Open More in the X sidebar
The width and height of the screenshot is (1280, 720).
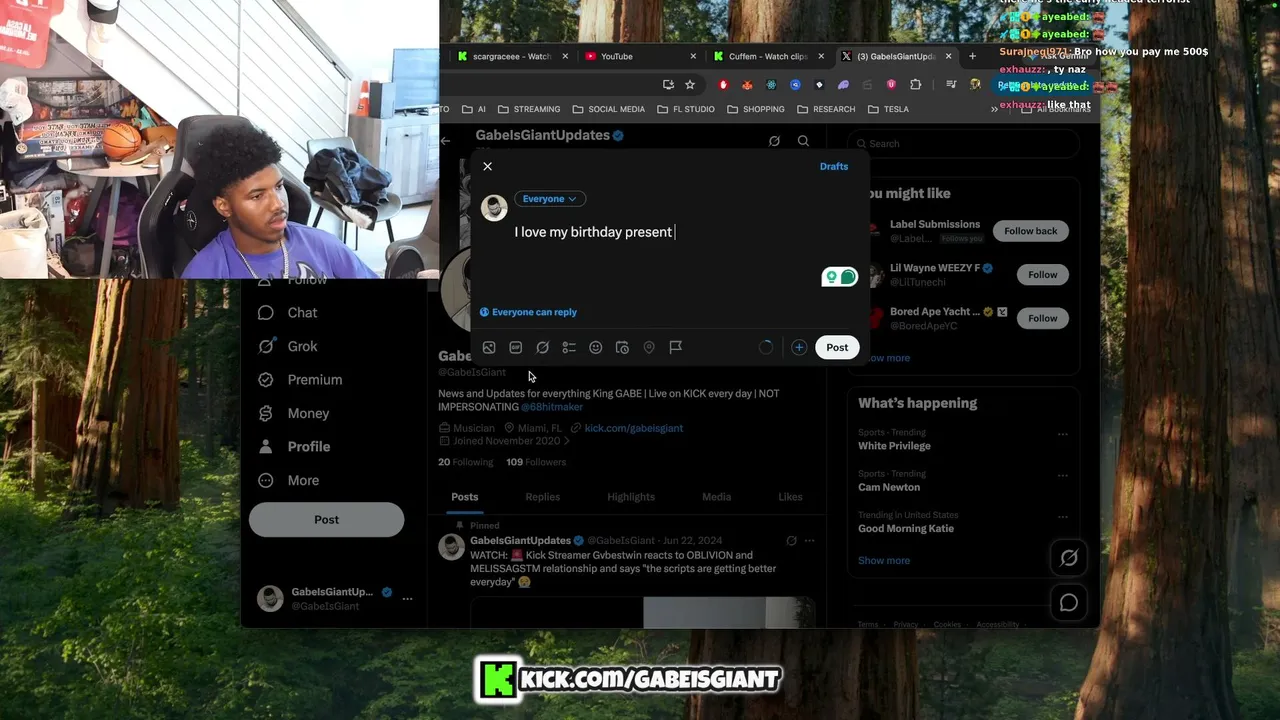[288, 480]
